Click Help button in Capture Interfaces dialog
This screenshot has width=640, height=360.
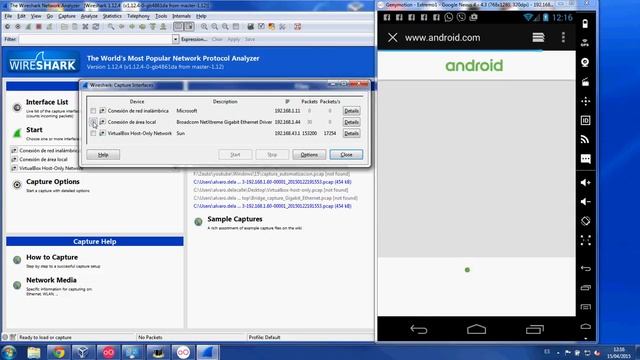(103, 155)
